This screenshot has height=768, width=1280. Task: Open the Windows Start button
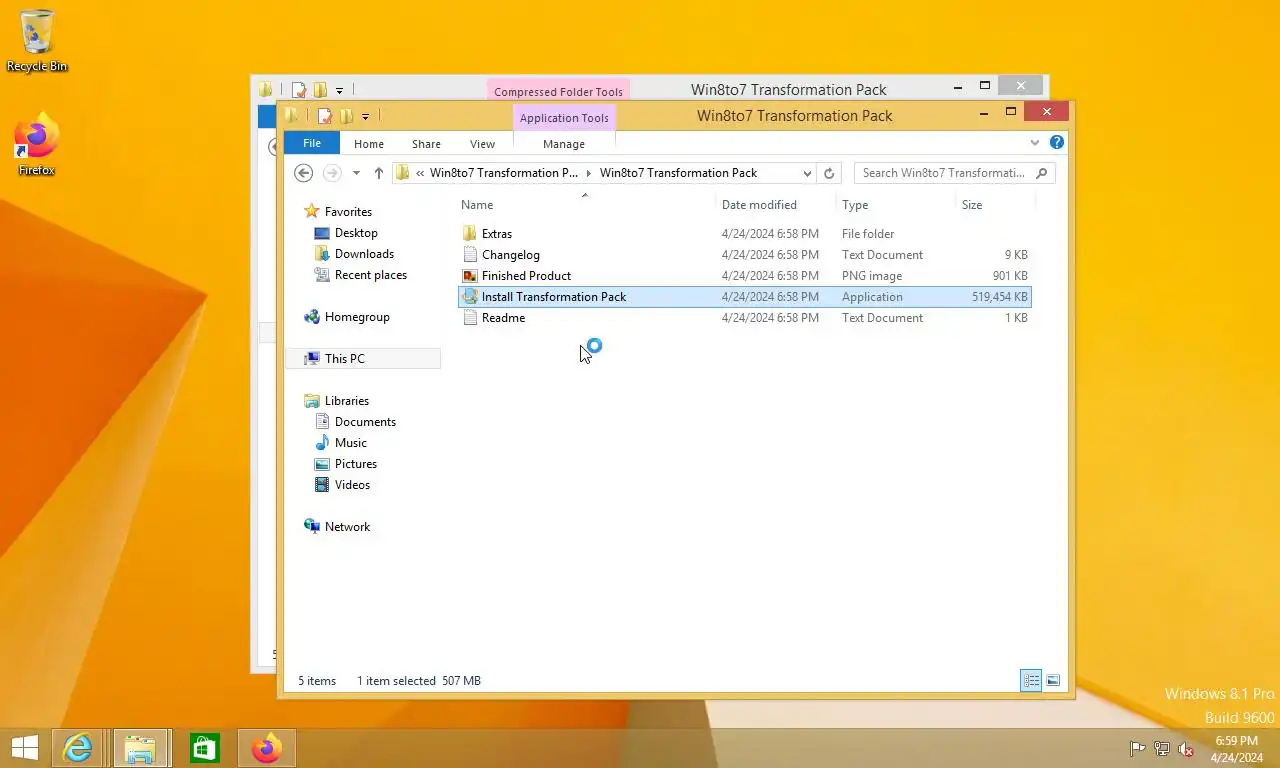(x=25, y=748)
